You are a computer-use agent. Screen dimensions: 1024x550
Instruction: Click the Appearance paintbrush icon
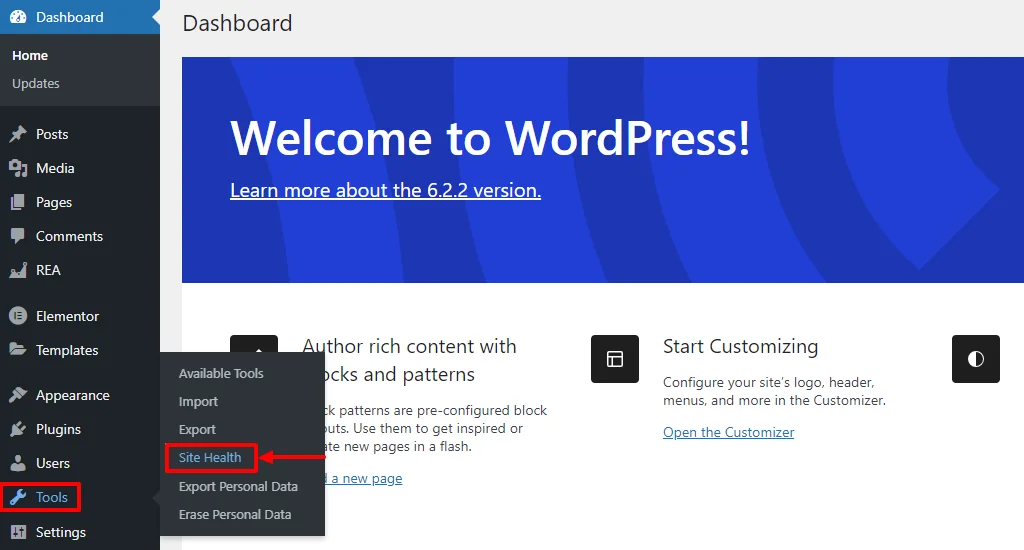18,395
